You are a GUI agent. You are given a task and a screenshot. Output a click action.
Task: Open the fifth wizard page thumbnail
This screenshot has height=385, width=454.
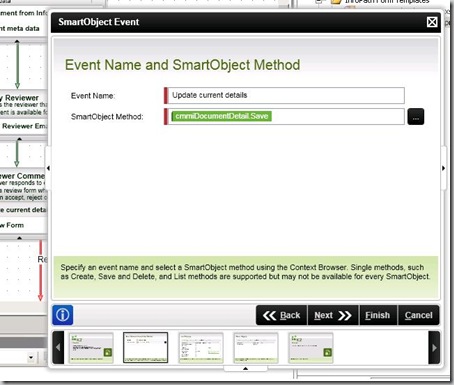click(x=311, y=348)
